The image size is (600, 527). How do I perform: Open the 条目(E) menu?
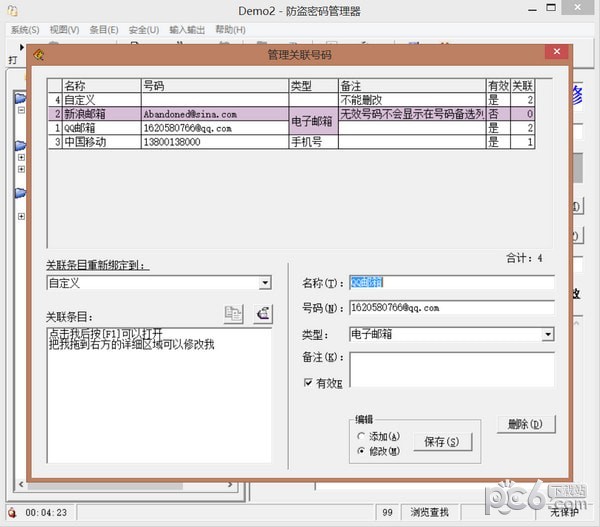click(x=104, y=30)
